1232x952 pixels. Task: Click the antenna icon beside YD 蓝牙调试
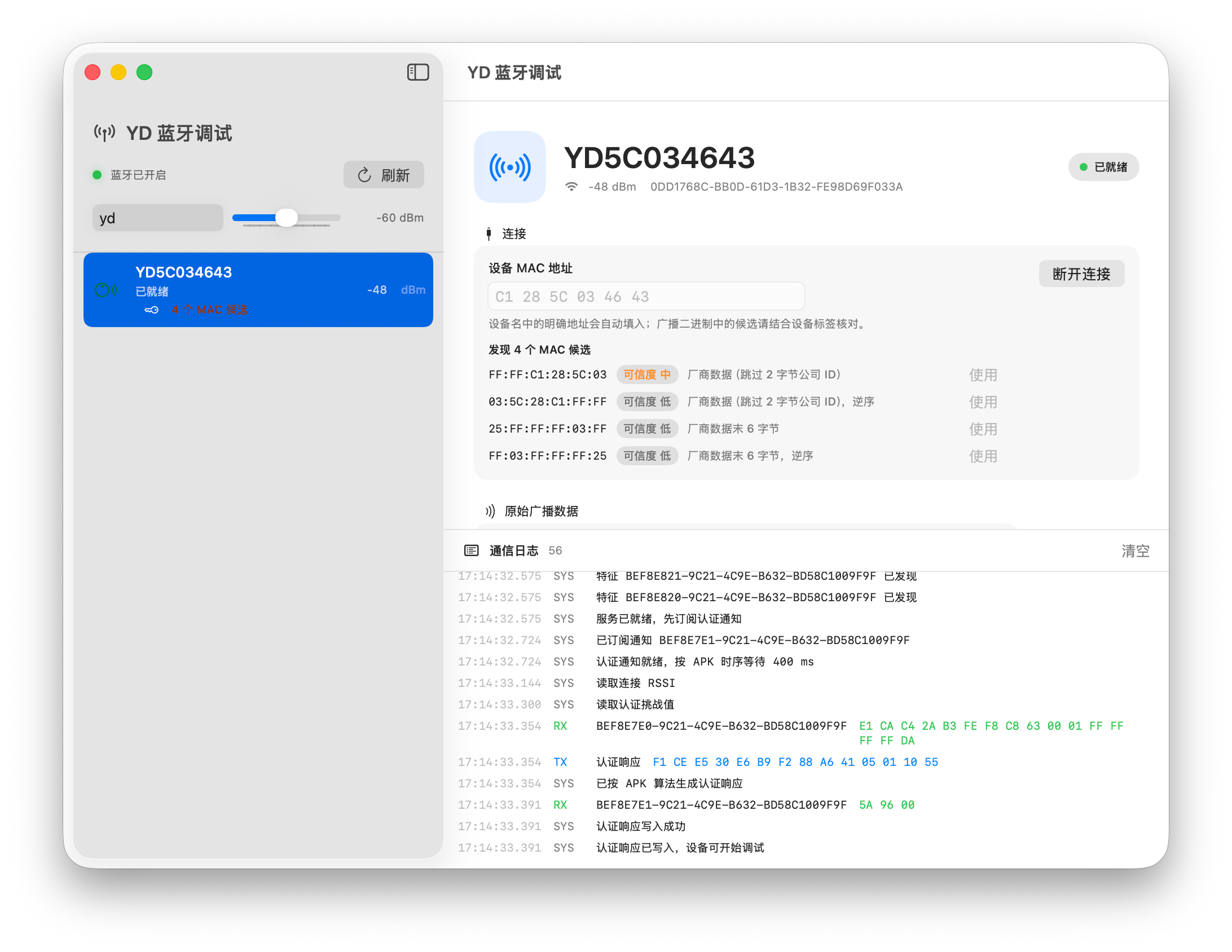pyautogui.click(x=104, y=133)
